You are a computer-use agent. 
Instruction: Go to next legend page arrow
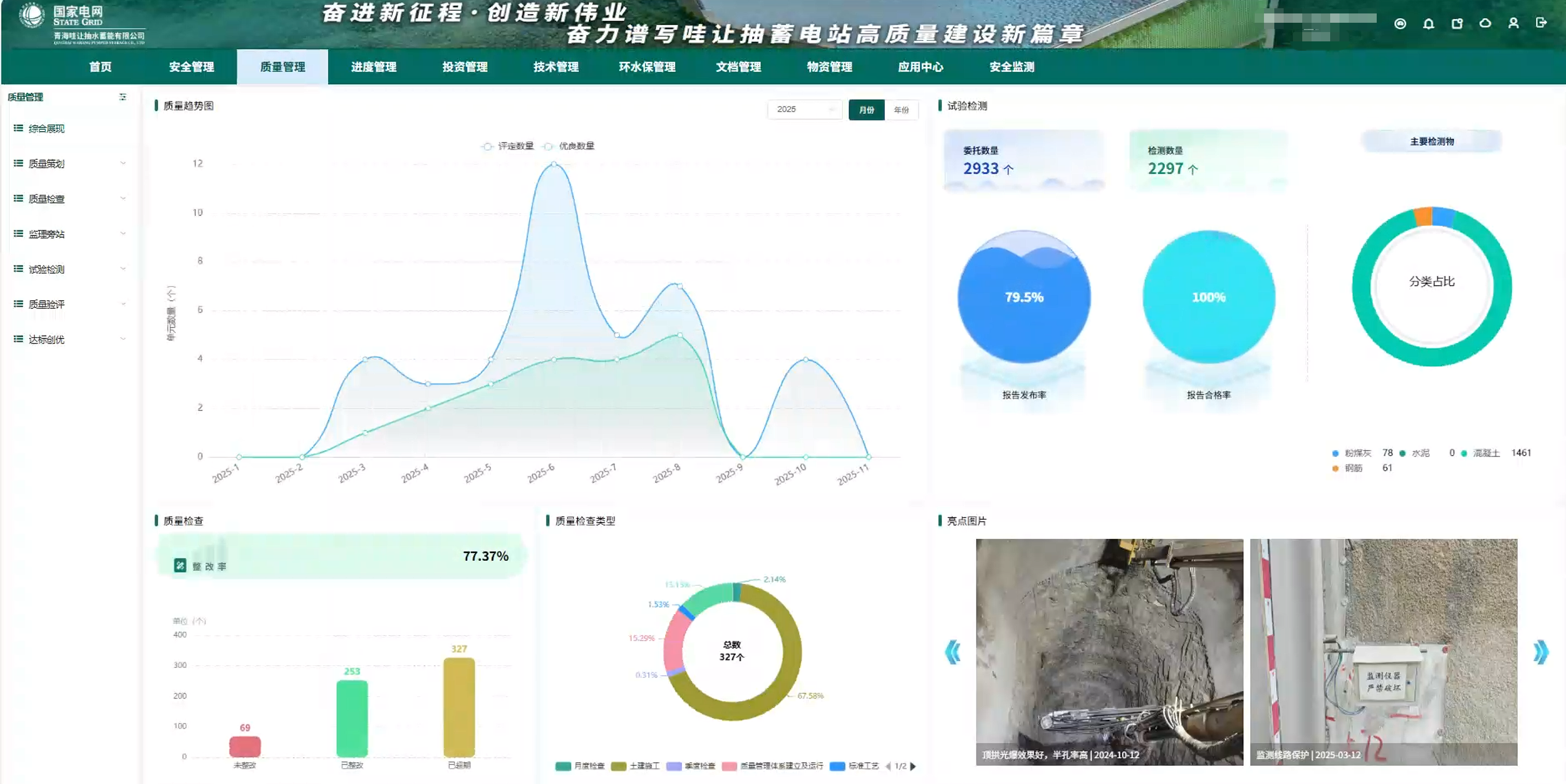912,766
